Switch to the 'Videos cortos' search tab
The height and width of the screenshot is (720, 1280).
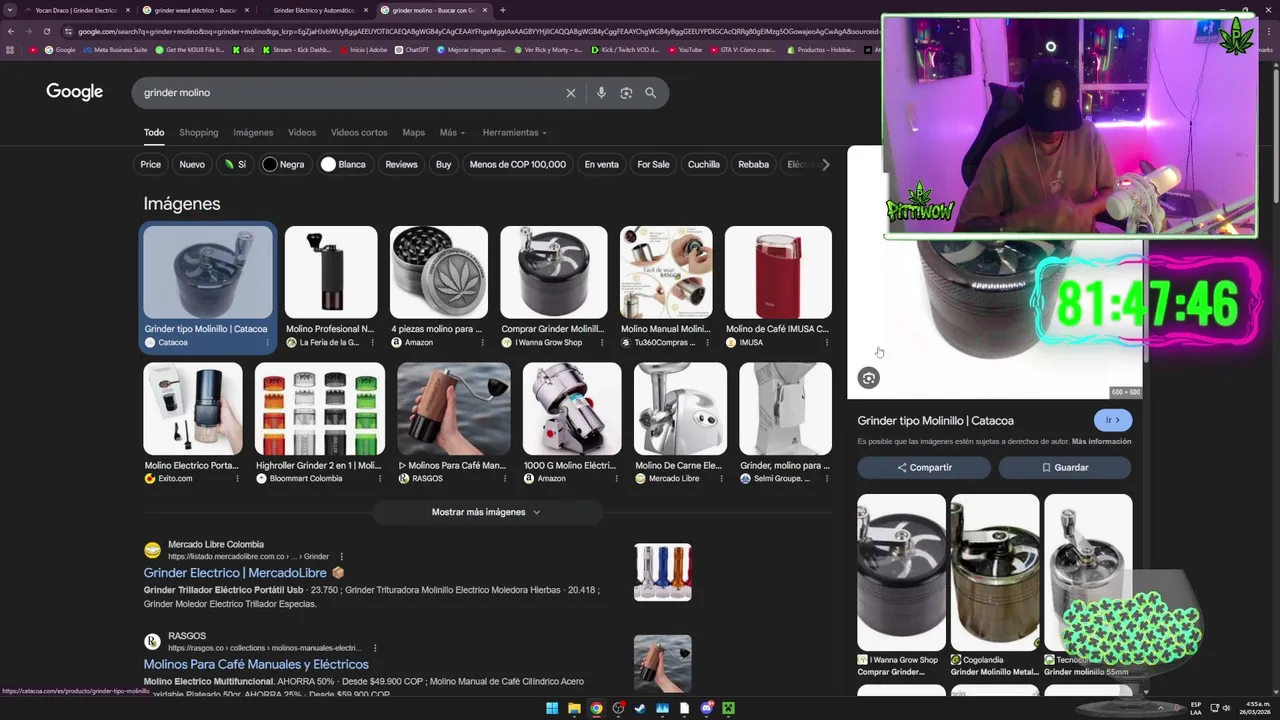pos(359,133)
